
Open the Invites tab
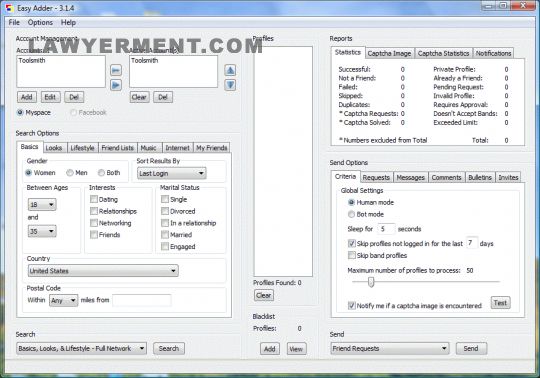(508, 177)
